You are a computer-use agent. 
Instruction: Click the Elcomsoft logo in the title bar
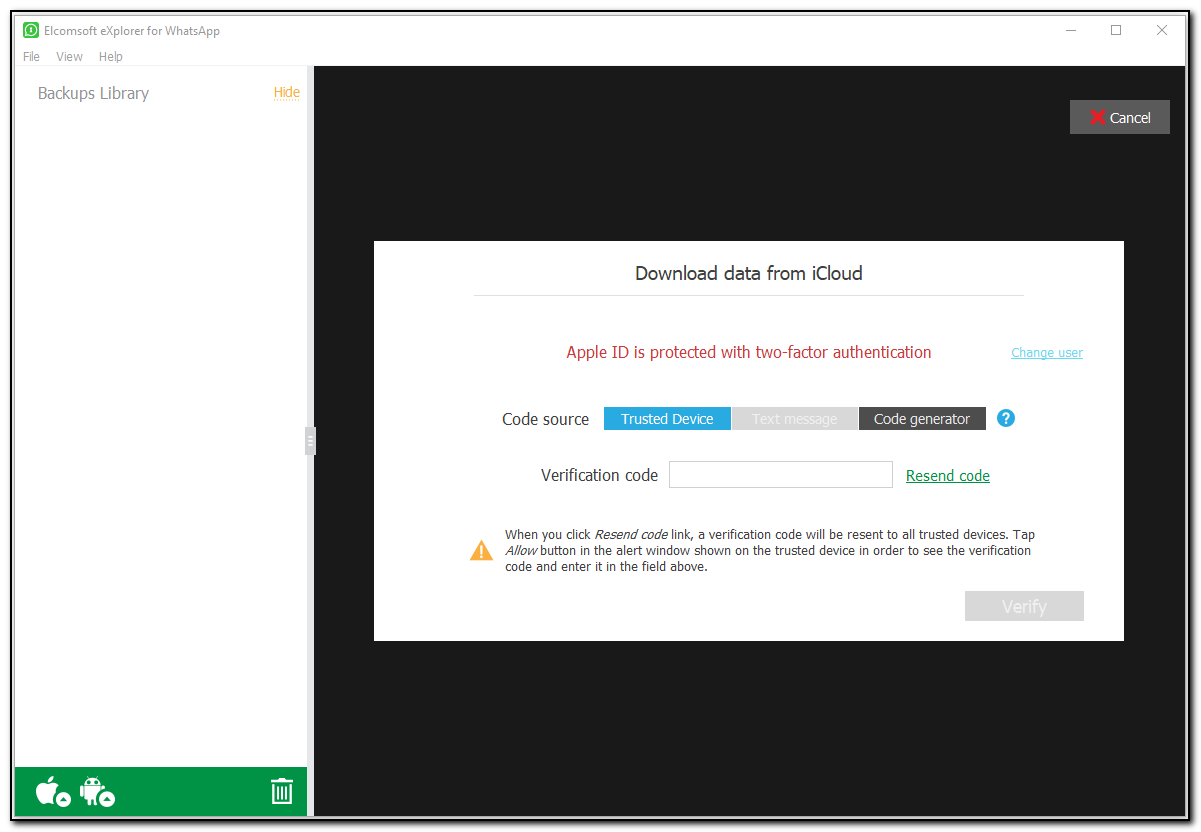click(31, 30)
